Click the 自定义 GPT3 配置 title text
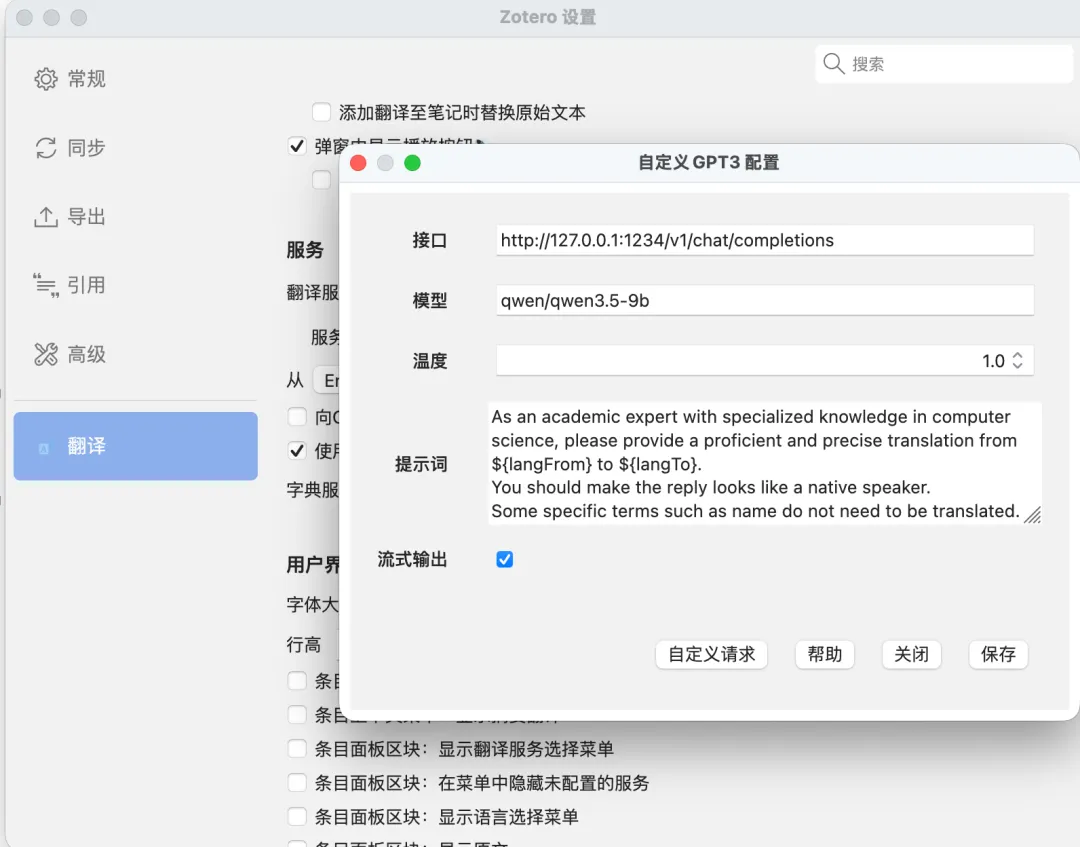This screenshot has height=847, width=1080. coord(708,163)
